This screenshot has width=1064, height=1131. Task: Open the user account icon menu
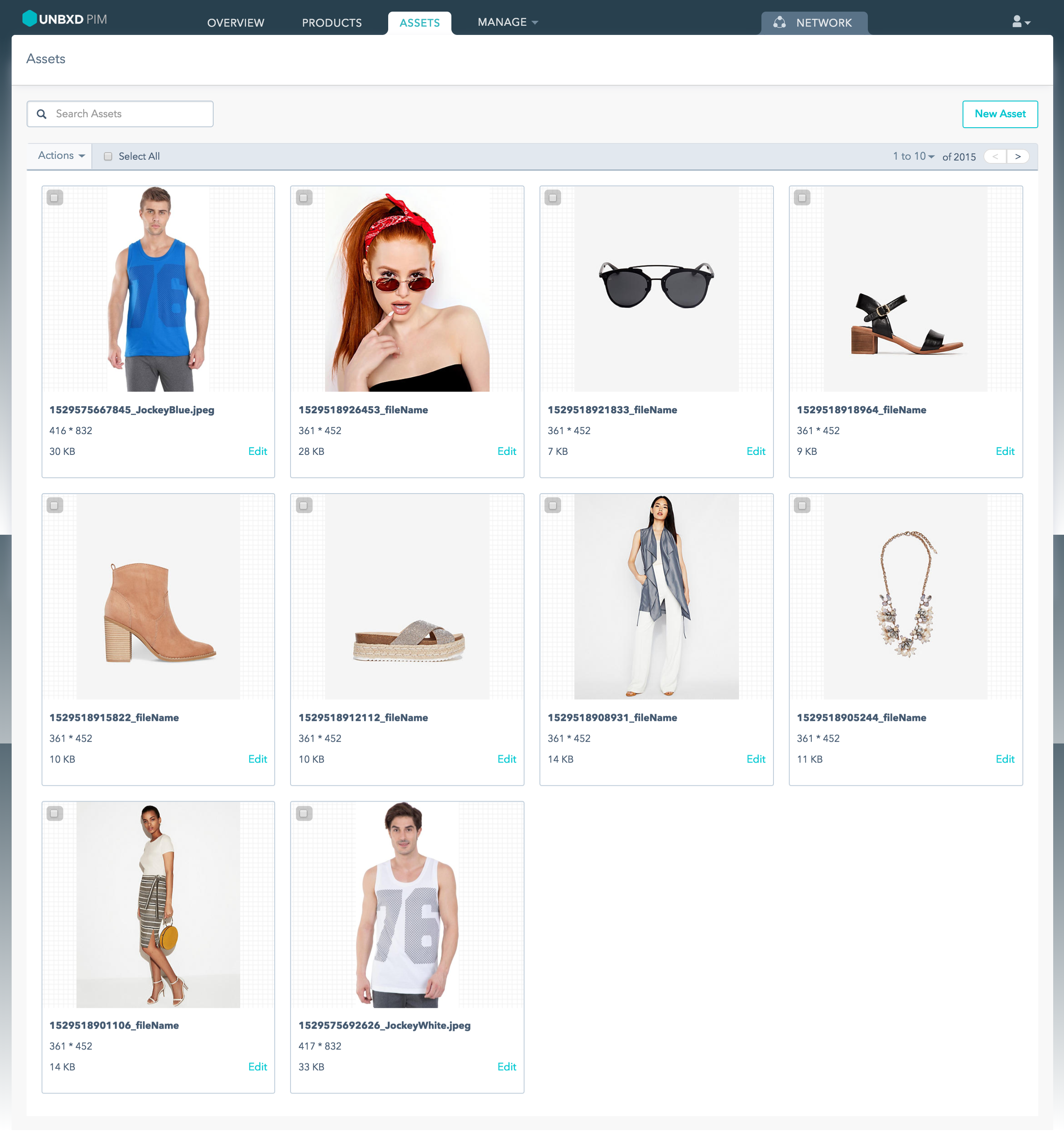point(1021,22)
